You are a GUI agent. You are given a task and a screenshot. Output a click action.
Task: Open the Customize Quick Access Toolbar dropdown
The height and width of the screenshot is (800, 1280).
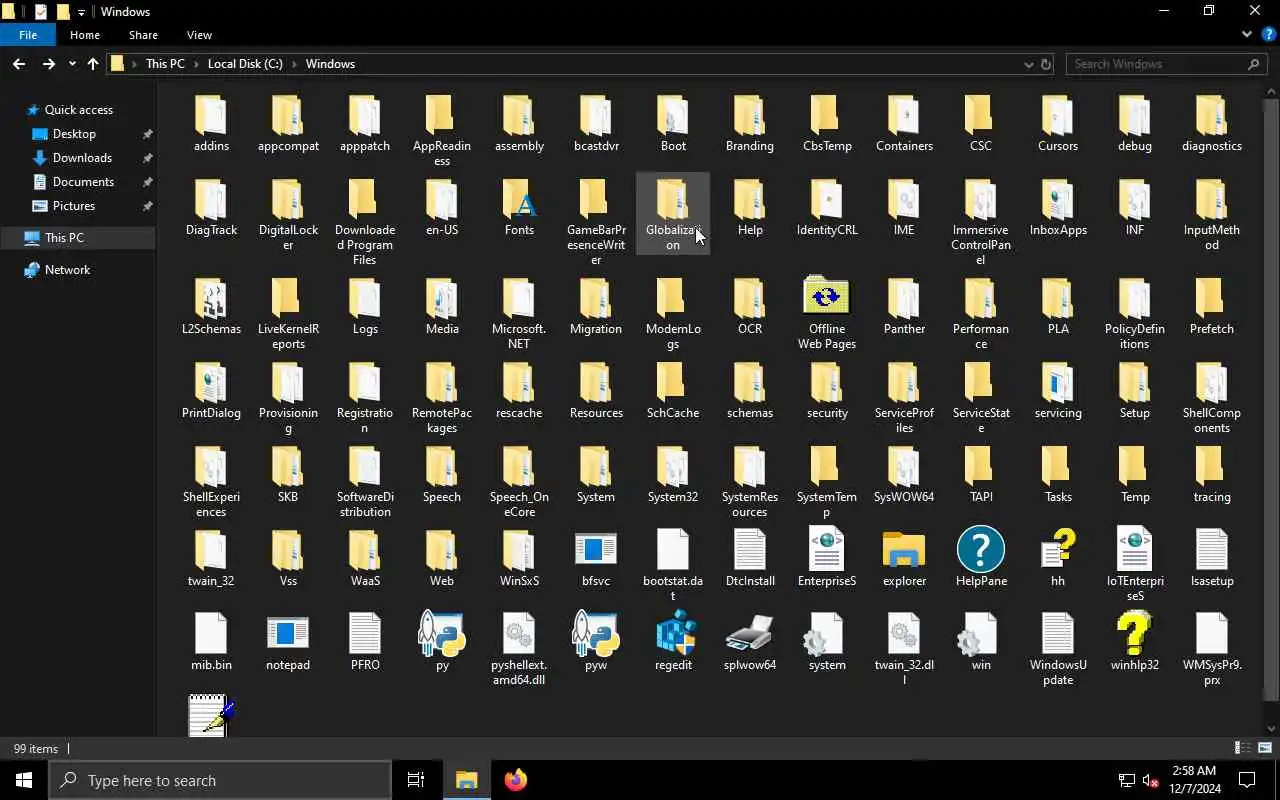coord(82,12)
